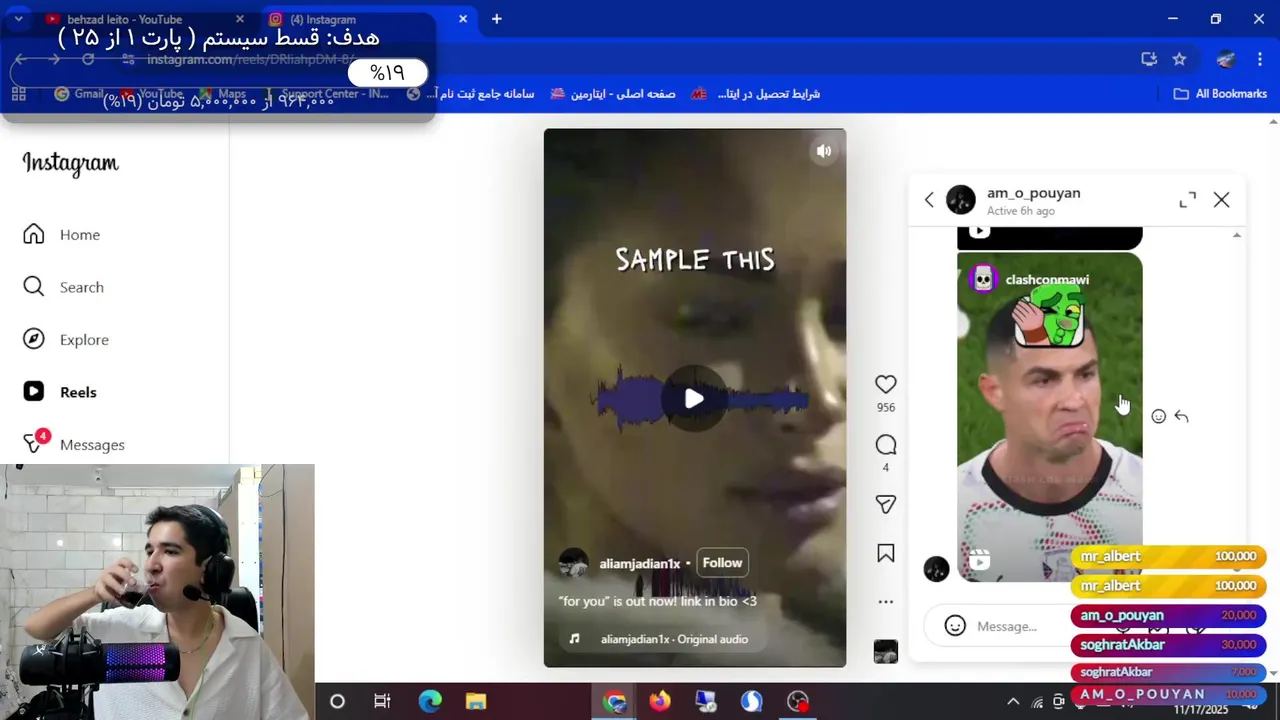Open am_o_pouyan profile from chat header
This screenshot has height=720, width=1280.
1033,193
